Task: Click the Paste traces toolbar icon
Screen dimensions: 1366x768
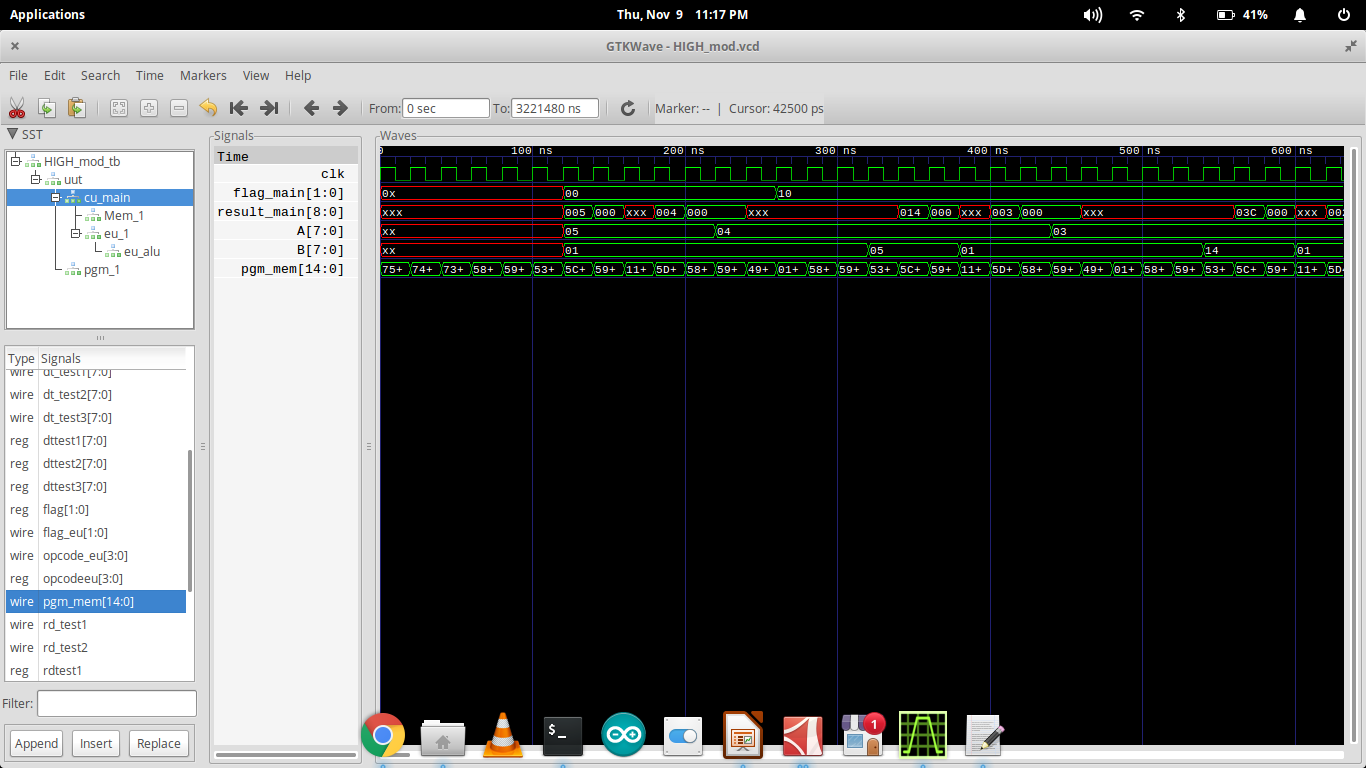Action: click(x=77, y=108)
